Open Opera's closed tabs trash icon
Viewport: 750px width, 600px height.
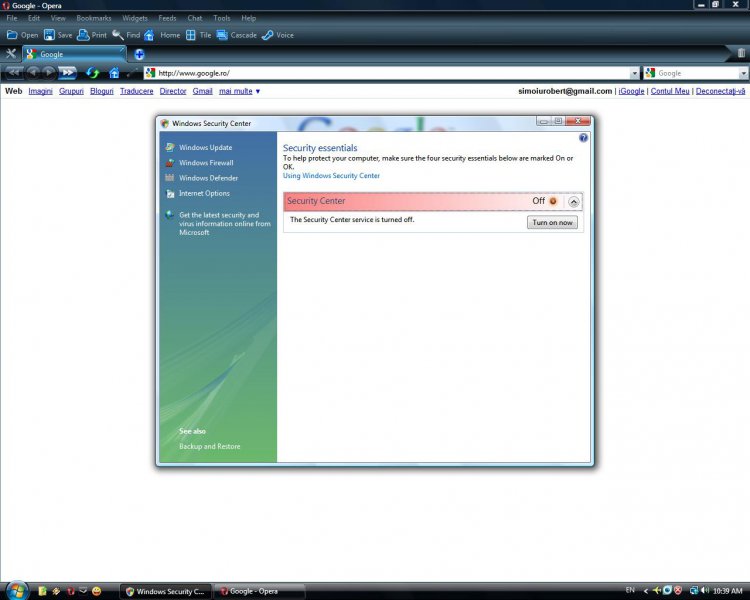741,53
